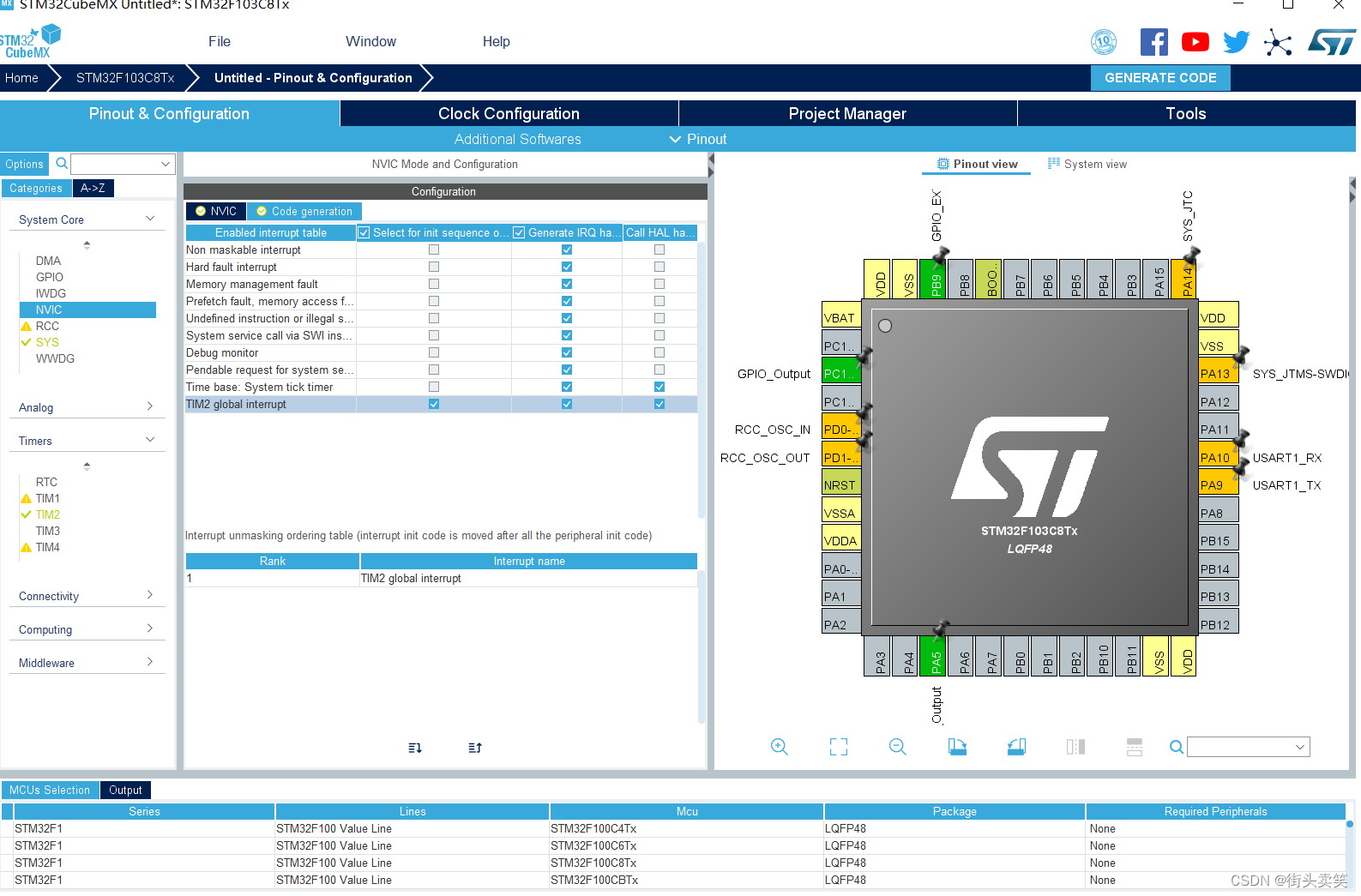The height and width of the screenshot is (896, 1361).
Task: Rotate the chip counter-clockwise
Action: point(1016,747)
